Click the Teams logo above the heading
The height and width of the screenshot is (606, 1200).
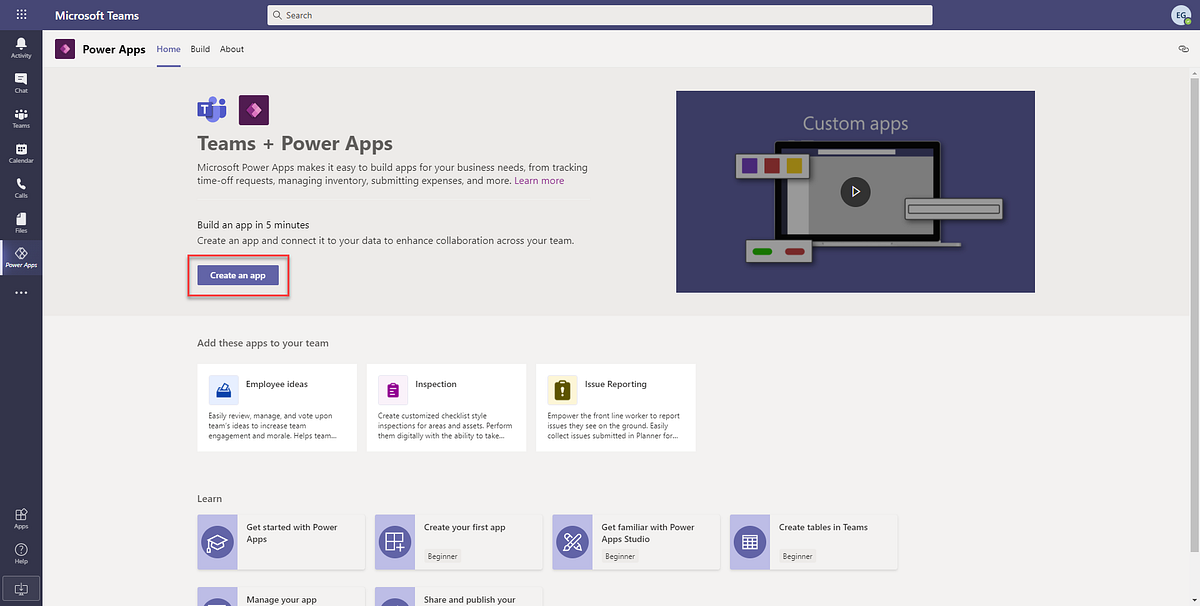(x=212, y=110)
